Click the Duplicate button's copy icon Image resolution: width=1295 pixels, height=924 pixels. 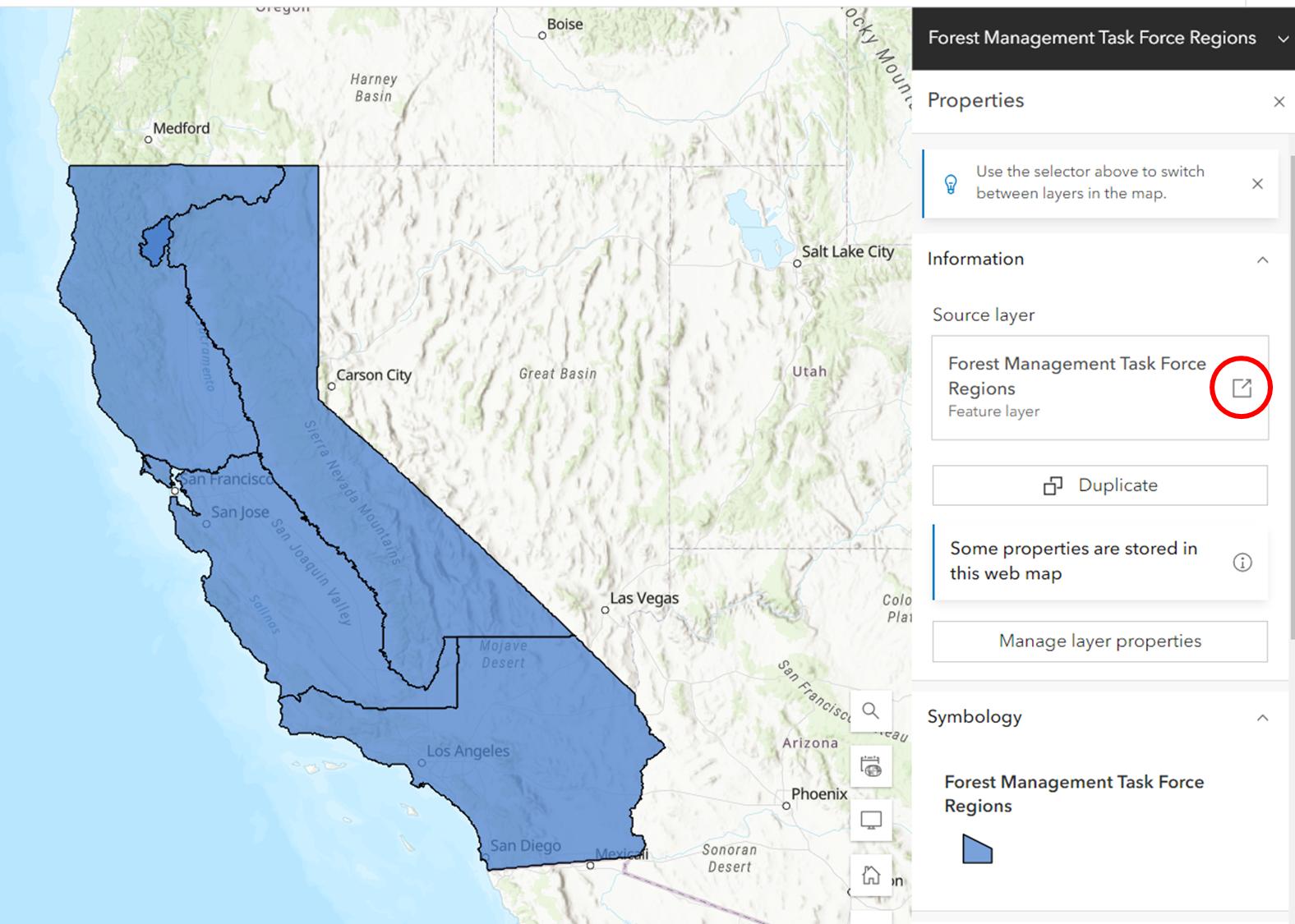1053,486
